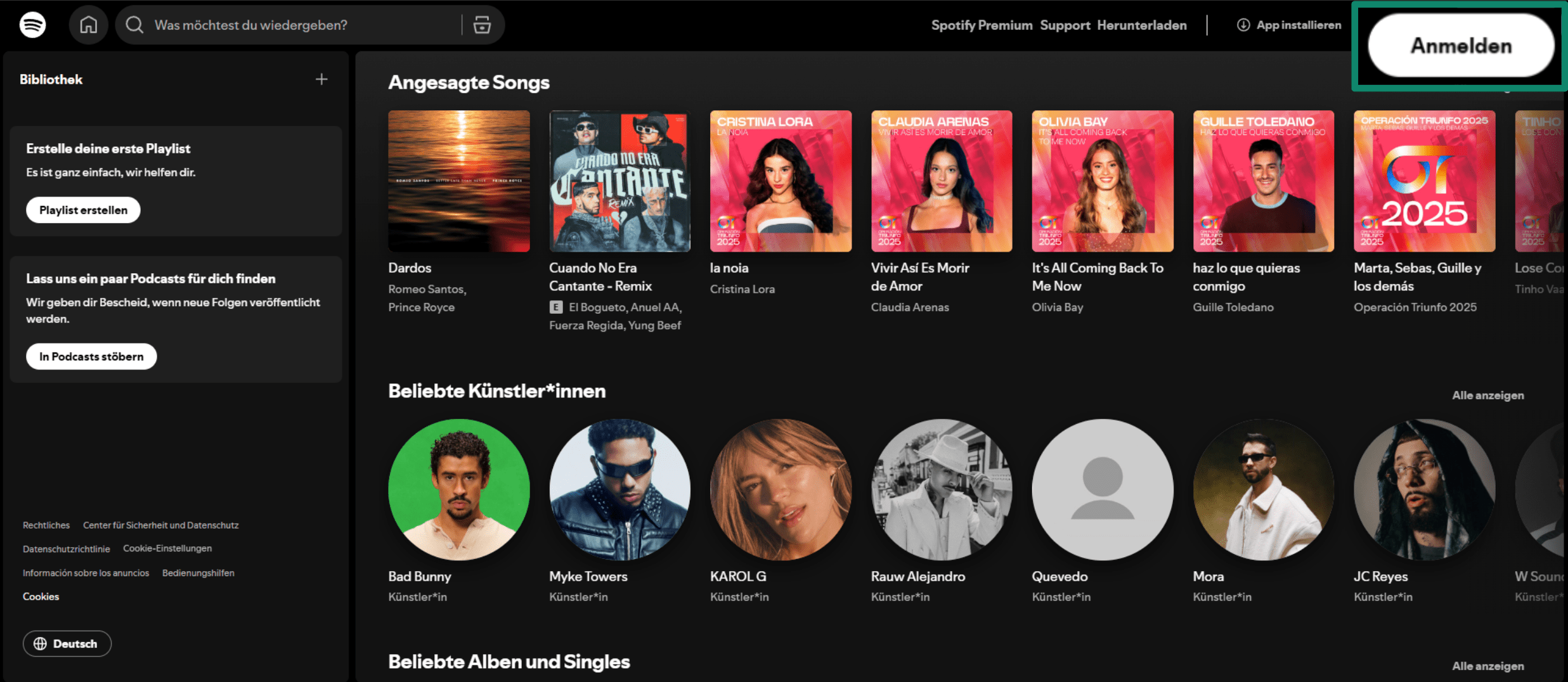1568x682 pixels.
Task: Open the Deutsch language selector
Action: [67, 644]
